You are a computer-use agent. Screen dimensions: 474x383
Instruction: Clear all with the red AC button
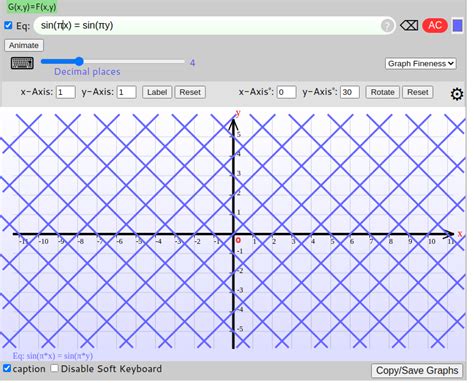coord(435,25)
